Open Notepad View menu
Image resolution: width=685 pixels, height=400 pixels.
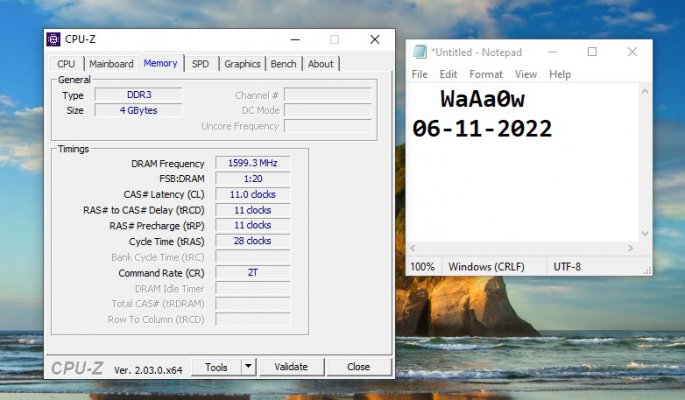[x=526, y=74]
